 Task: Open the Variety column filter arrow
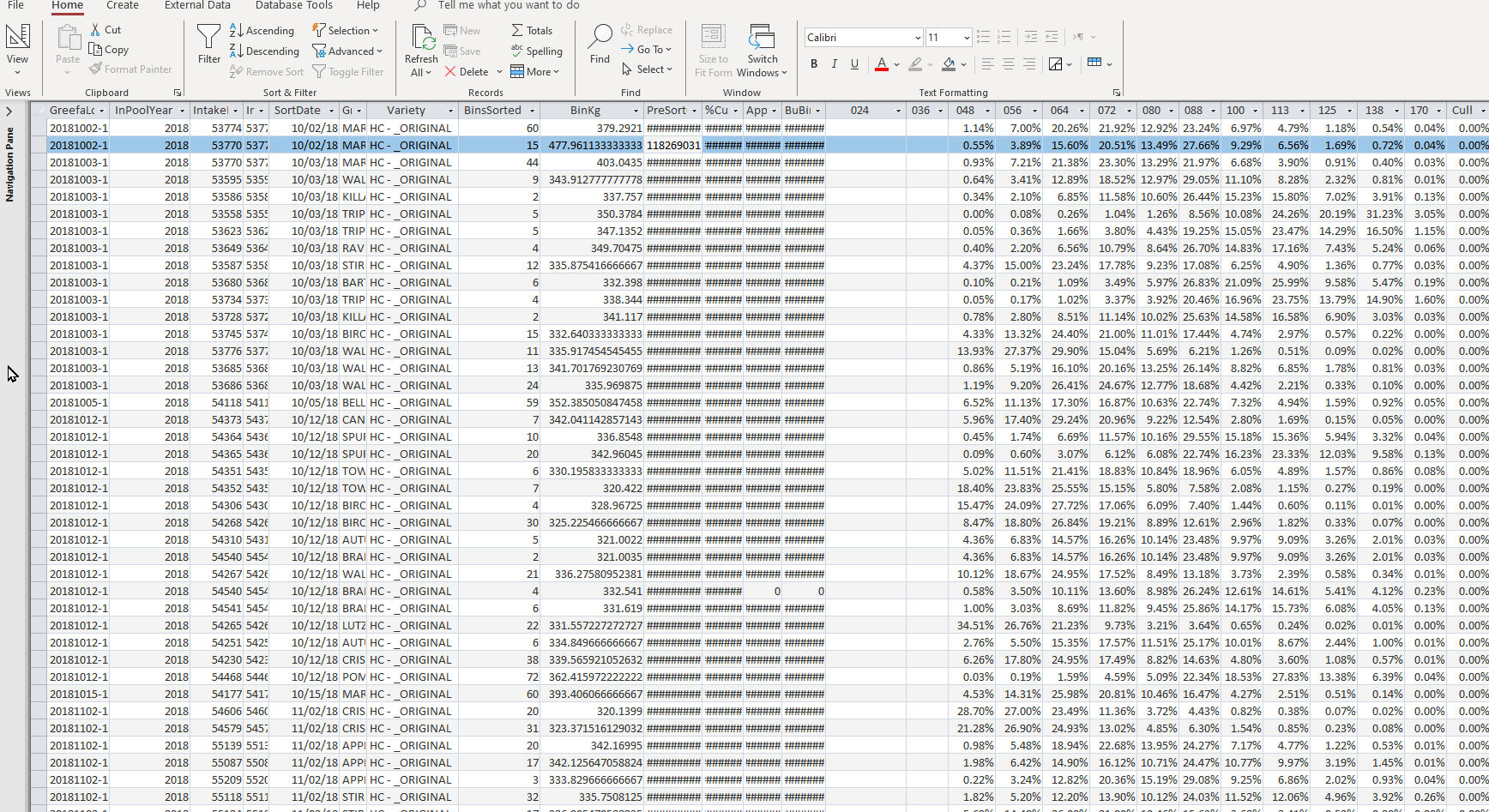[450, 111]
